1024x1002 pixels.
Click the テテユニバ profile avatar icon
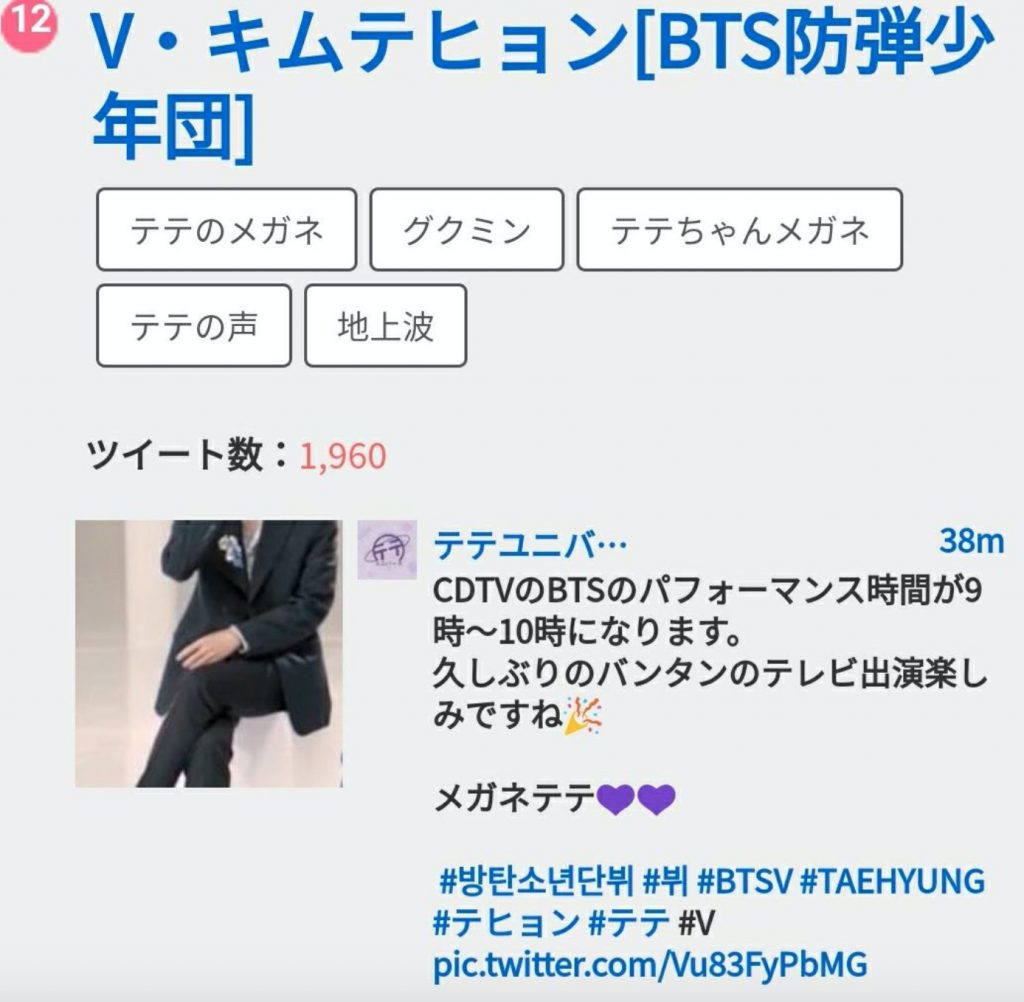pos(387,549)
